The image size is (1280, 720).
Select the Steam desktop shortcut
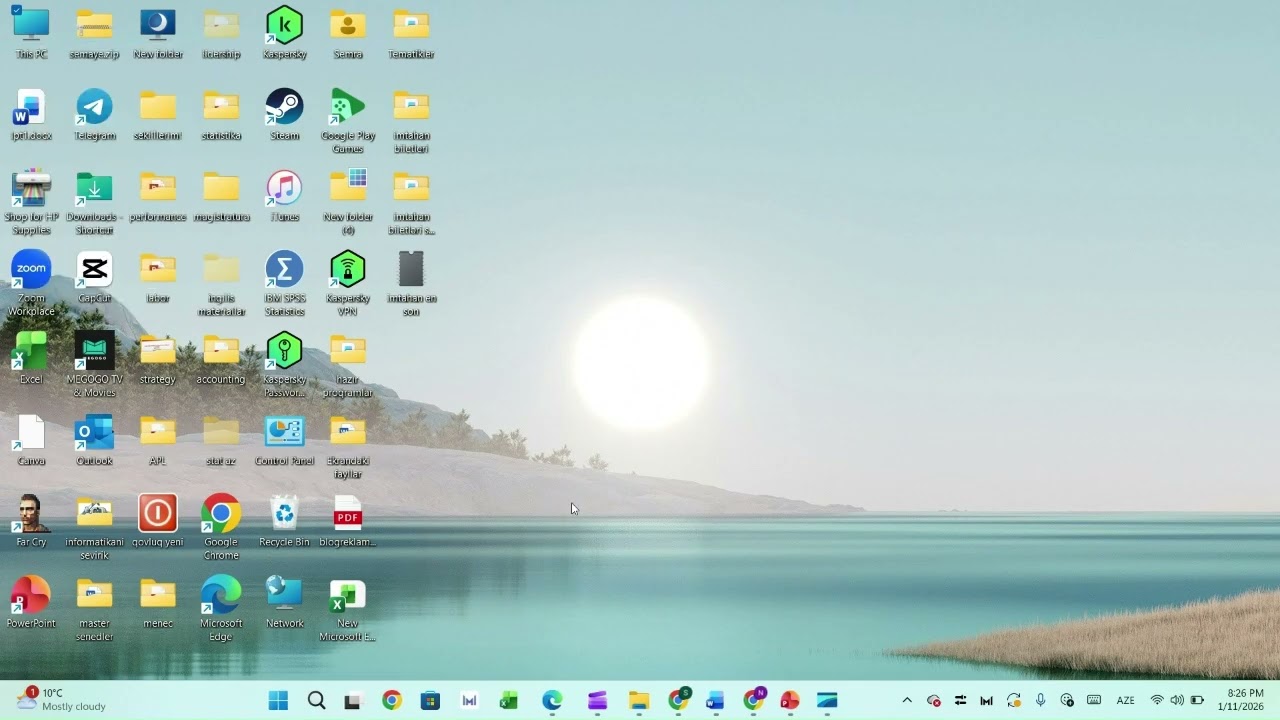pyautogui.click(x=284, y=114)
